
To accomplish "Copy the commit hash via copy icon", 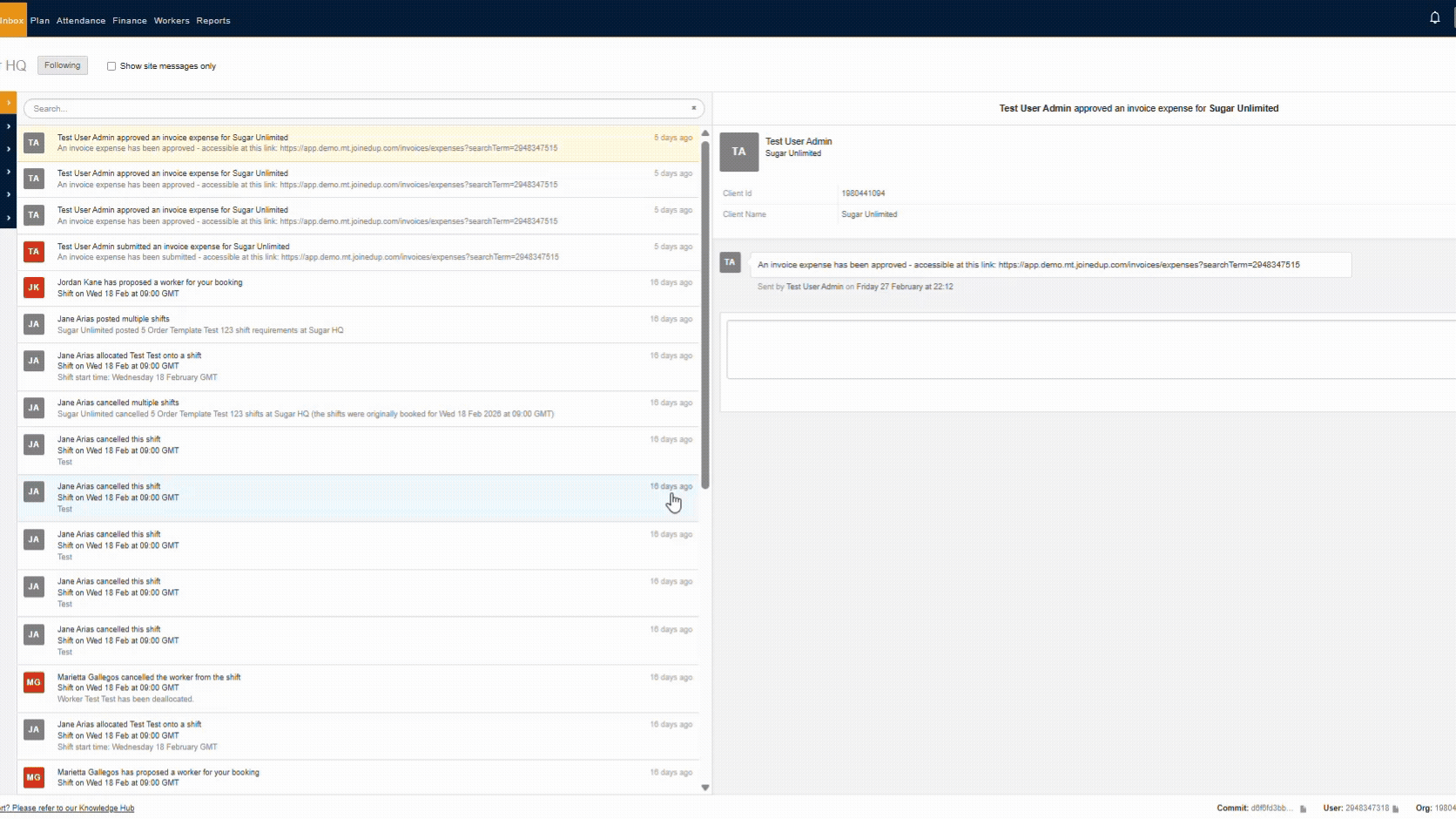I will tap(1303, 809).
